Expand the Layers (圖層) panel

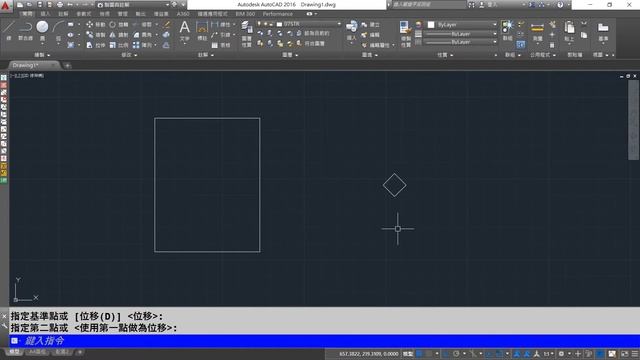coord(290,55)
